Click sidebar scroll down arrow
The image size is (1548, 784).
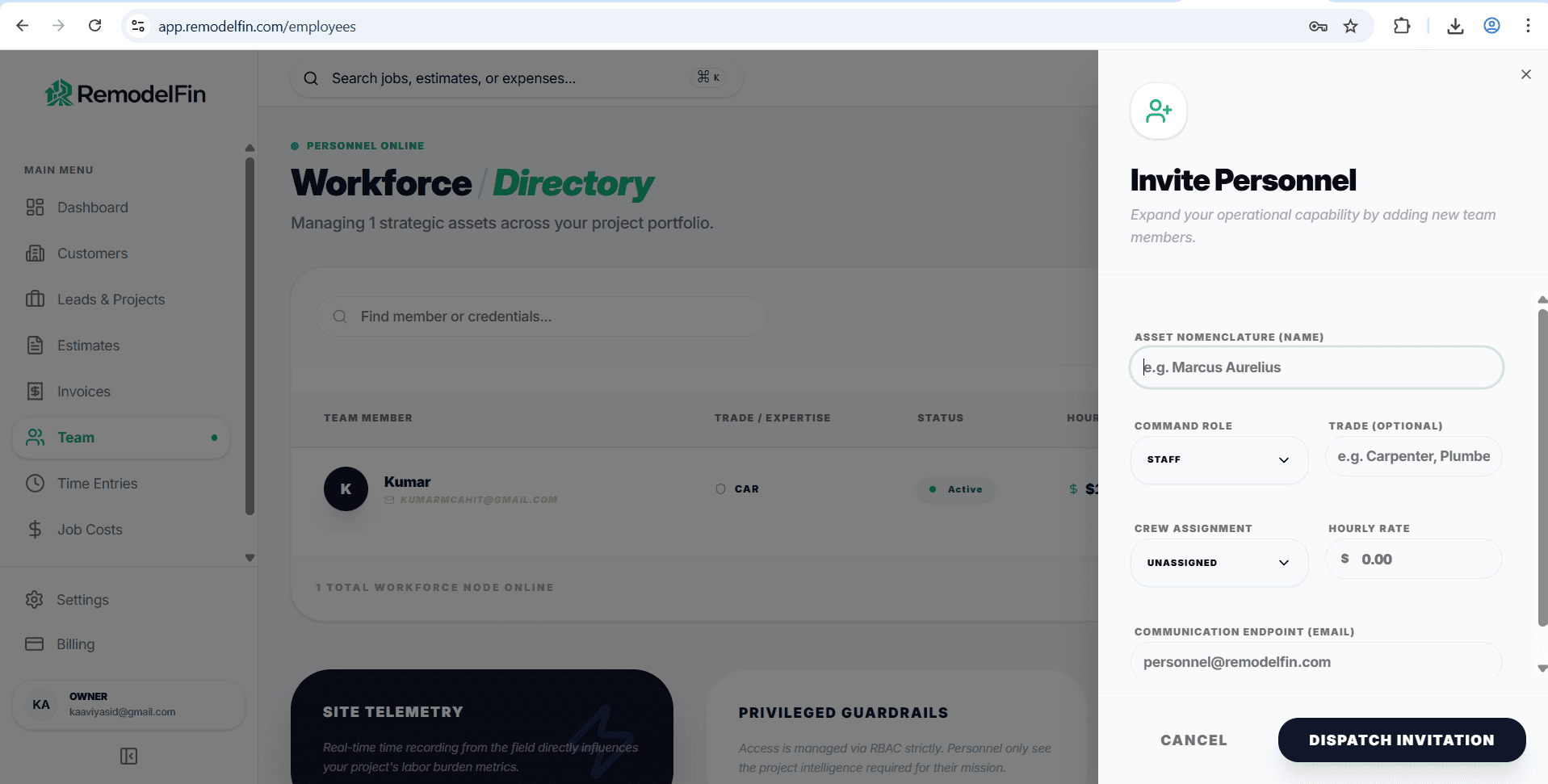coord(250,558)
